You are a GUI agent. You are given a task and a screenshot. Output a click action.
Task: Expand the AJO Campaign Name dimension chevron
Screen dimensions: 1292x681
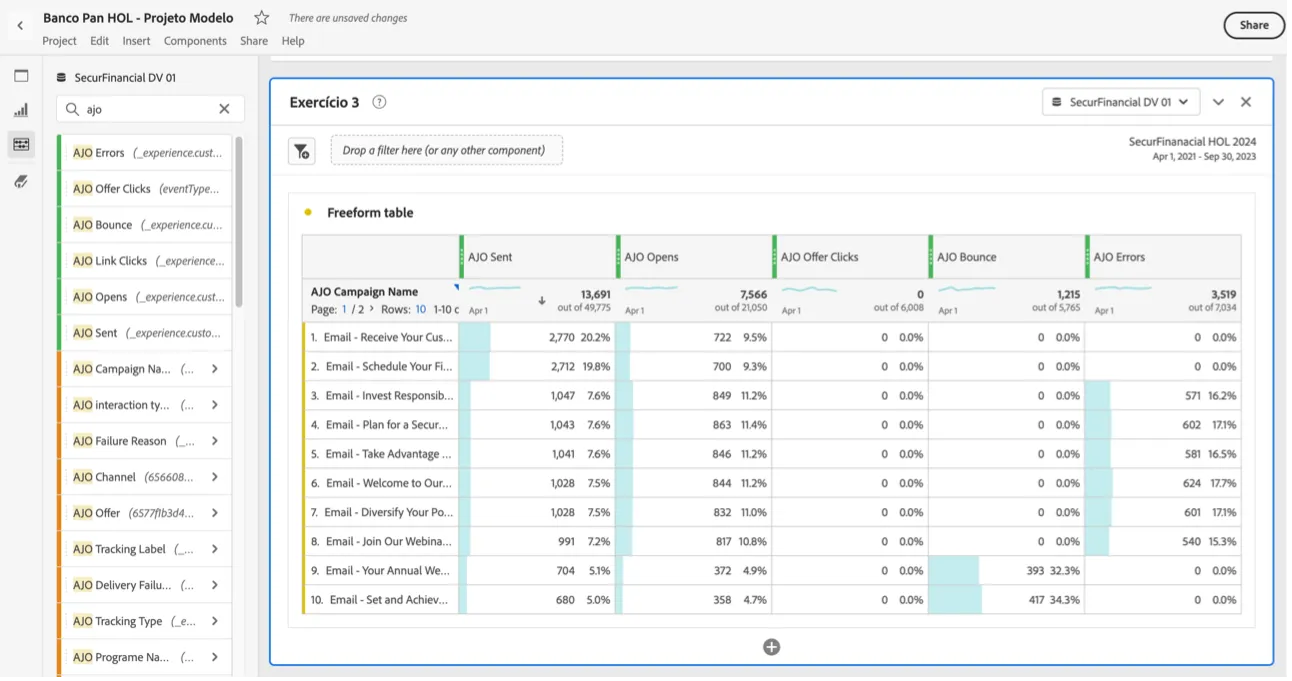[x=215, y=369]
